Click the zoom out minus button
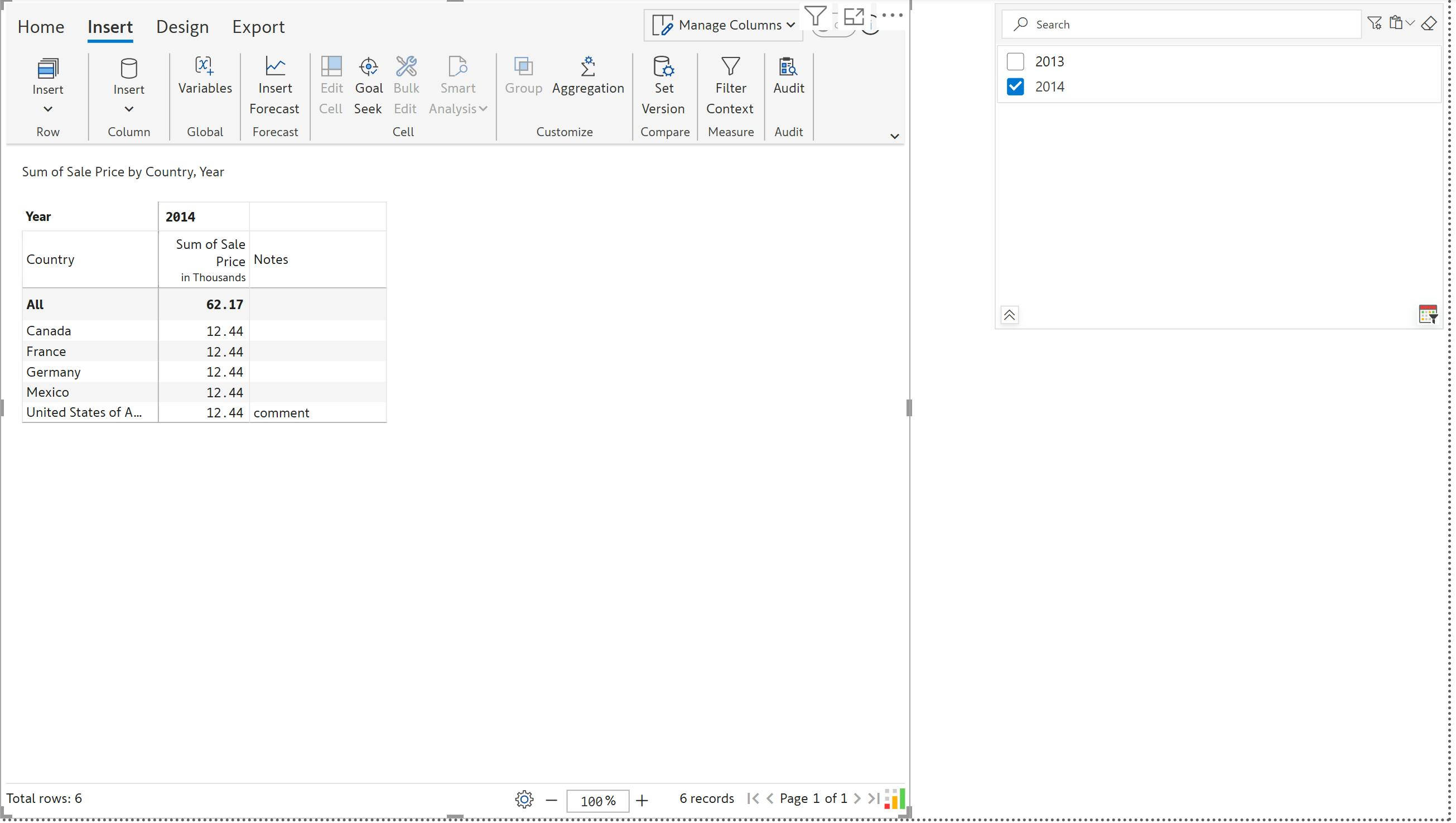 click(x=551, y=800)
